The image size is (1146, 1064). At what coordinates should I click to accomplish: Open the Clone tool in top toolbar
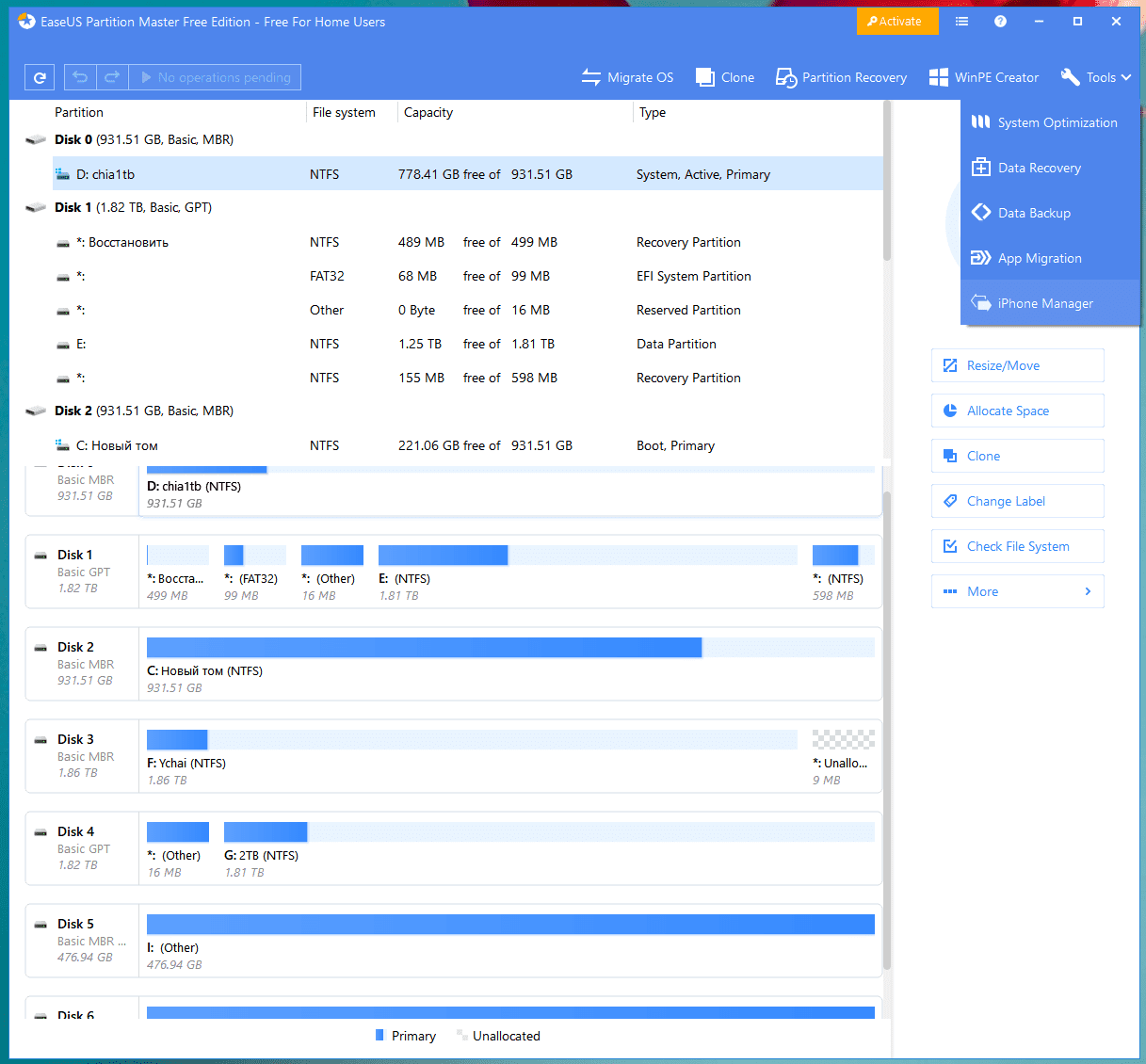(x=725, y=77)
